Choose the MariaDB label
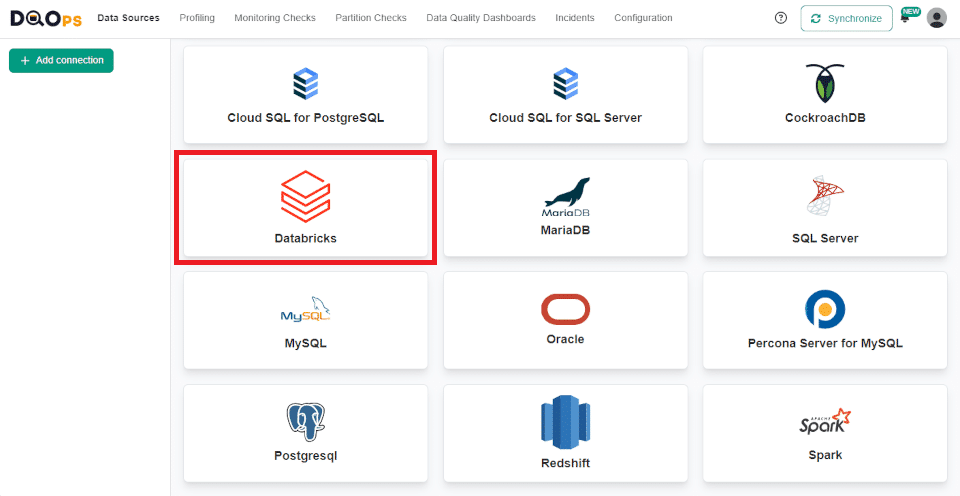The image size is (960, 496). pos(565,231)
